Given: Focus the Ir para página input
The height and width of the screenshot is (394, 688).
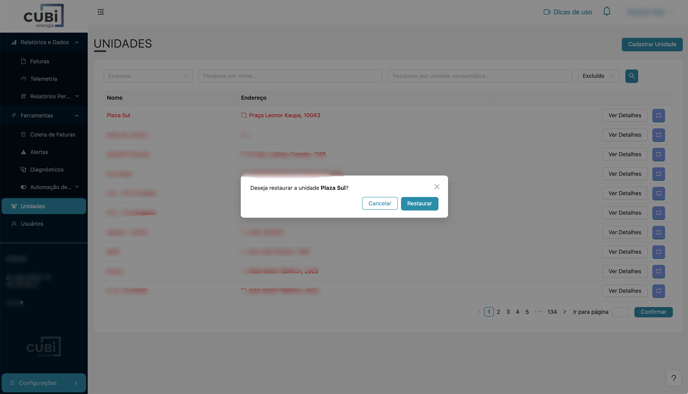Looking at the screenshot, I should (620, 312).
